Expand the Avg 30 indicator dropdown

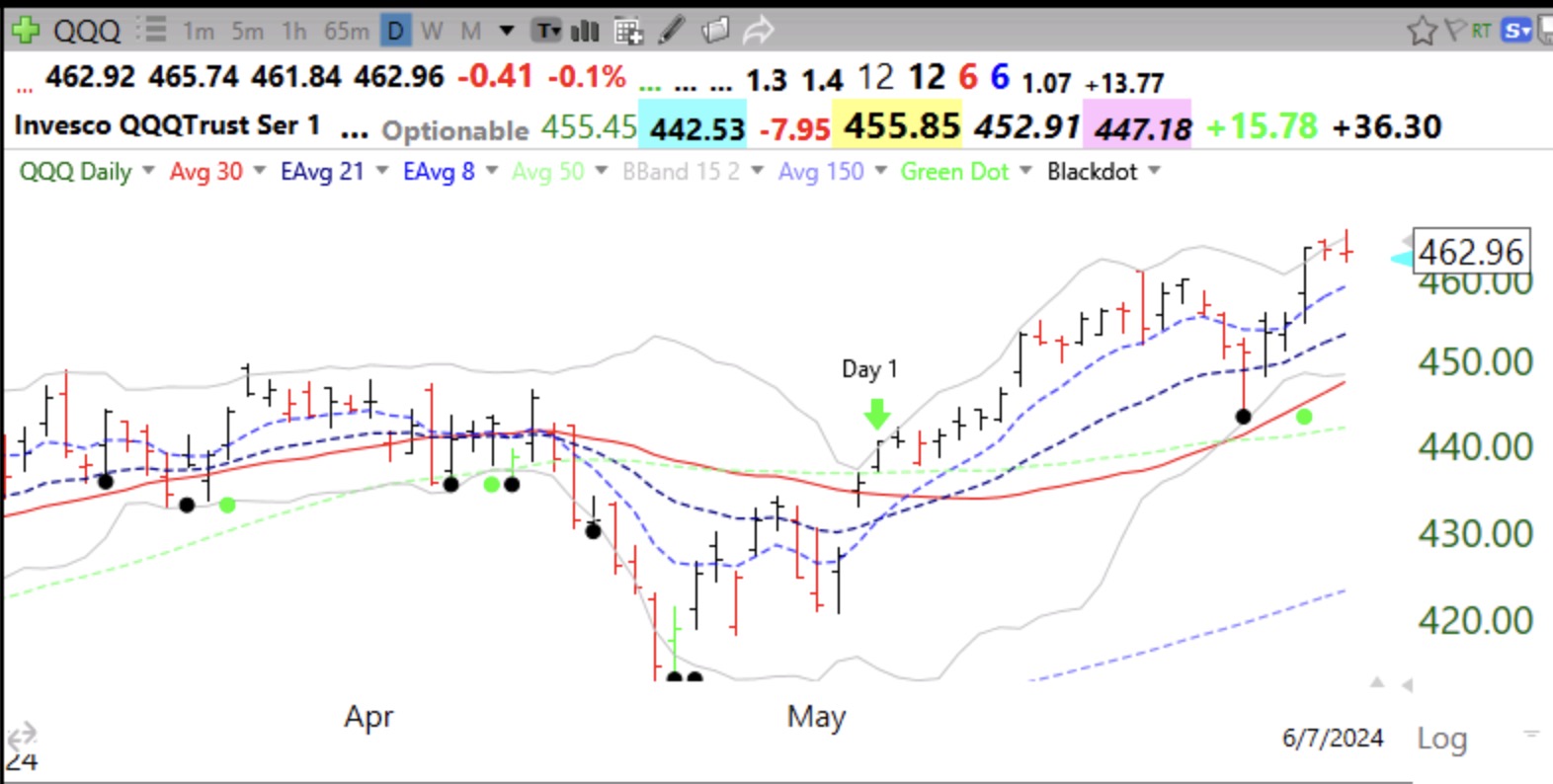260,171
